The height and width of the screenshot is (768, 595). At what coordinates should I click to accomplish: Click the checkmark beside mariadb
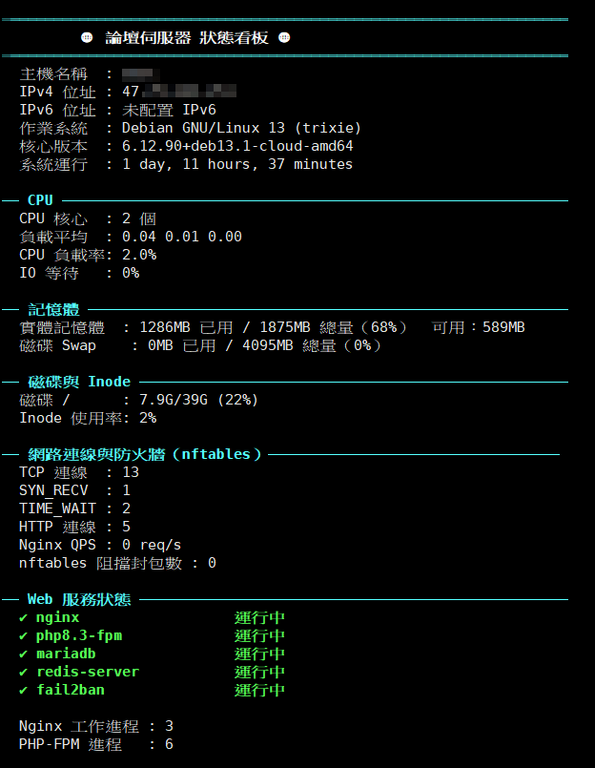(x=23, y=654)
